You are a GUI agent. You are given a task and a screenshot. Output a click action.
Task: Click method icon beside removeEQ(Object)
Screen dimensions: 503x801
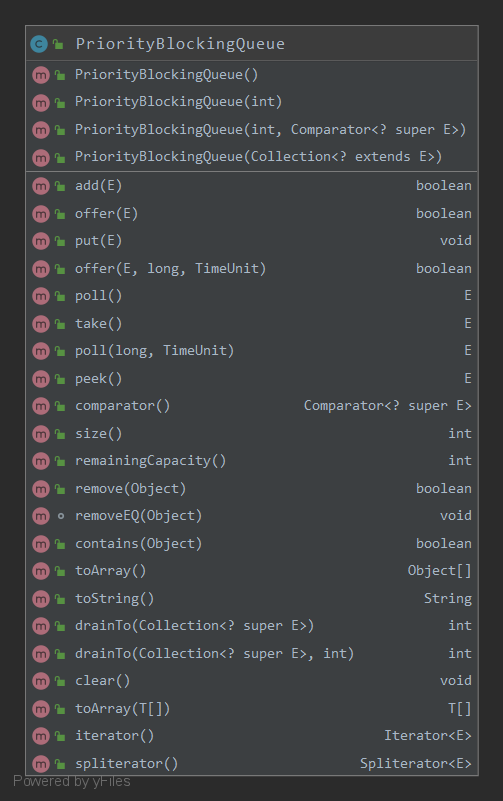tap(40, 516)
